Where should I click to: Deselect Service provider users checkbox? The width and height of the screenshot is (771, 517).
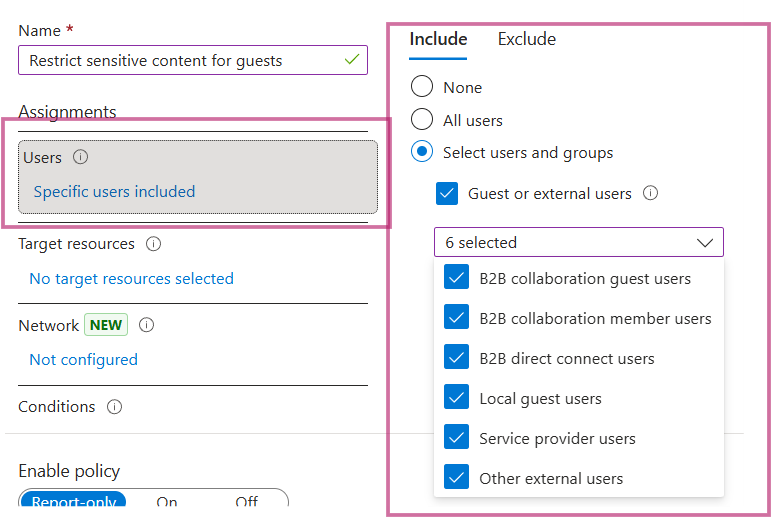(456, 438)
